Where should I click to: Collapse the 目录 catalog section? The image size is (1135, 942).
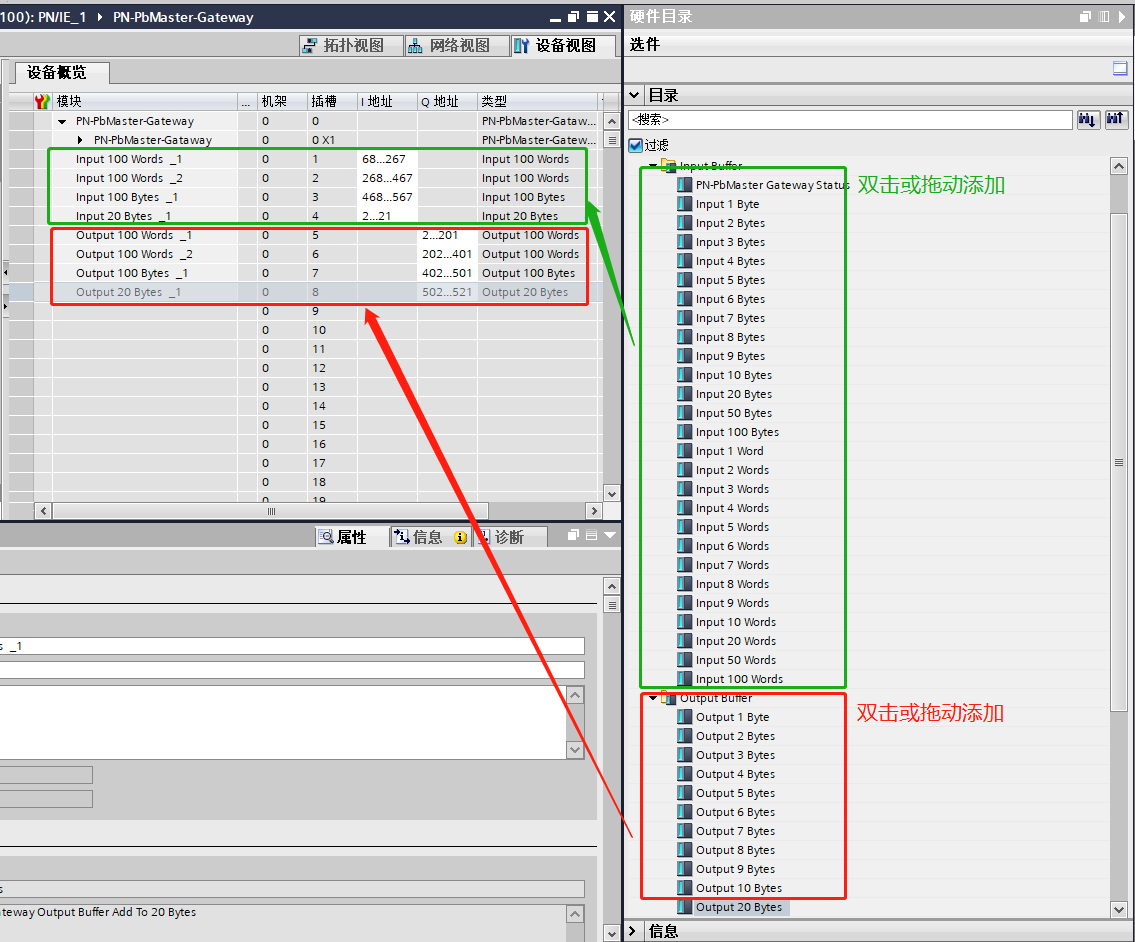point(634,95)
